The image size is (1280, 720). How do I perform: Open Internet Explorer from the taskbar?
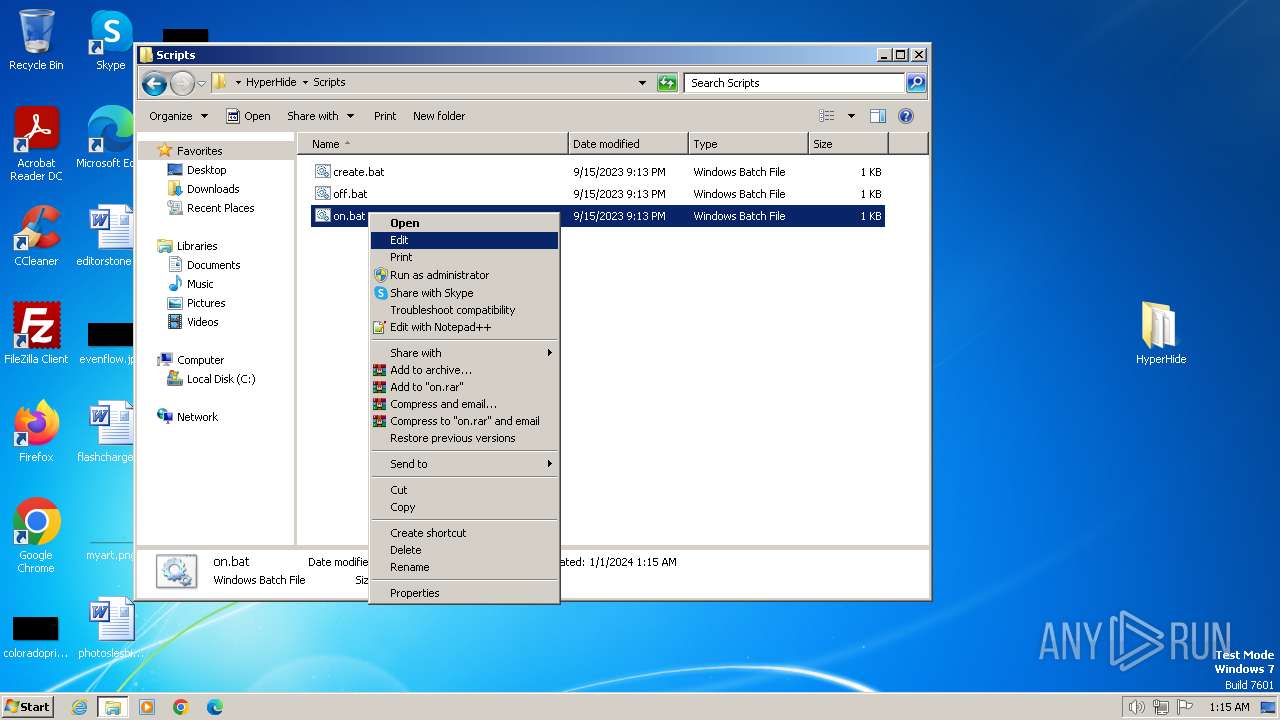click(79, 707)
